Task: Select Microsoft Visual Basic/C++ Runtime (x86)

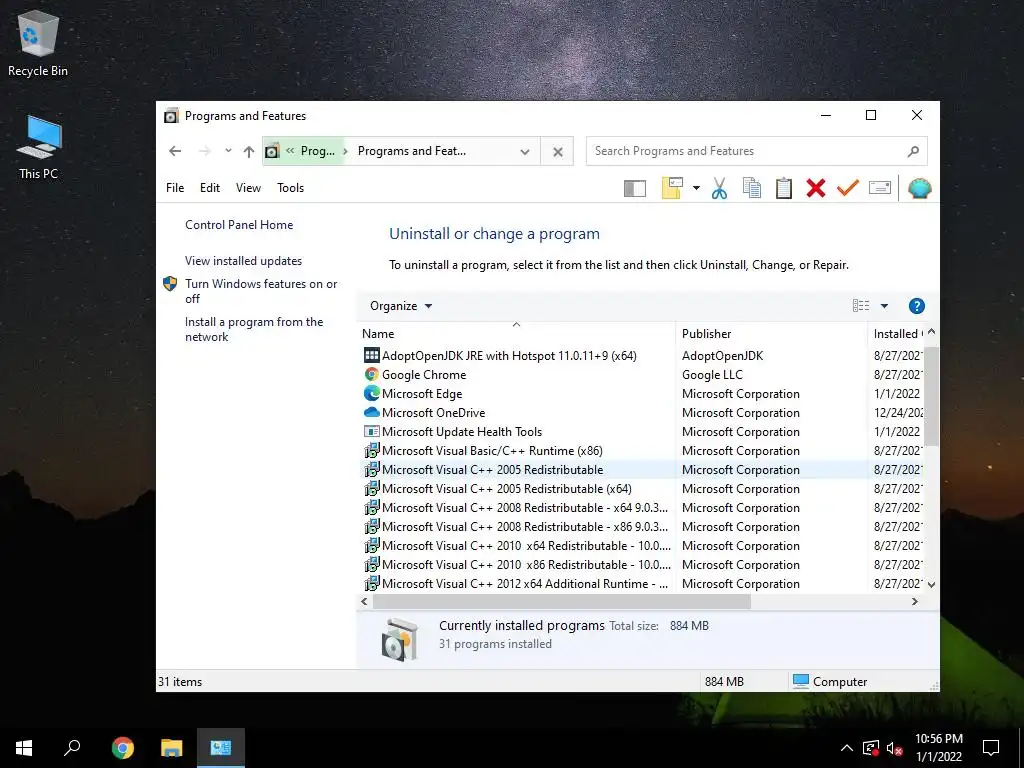Action: pyautogui.click(x=492, y=451)
